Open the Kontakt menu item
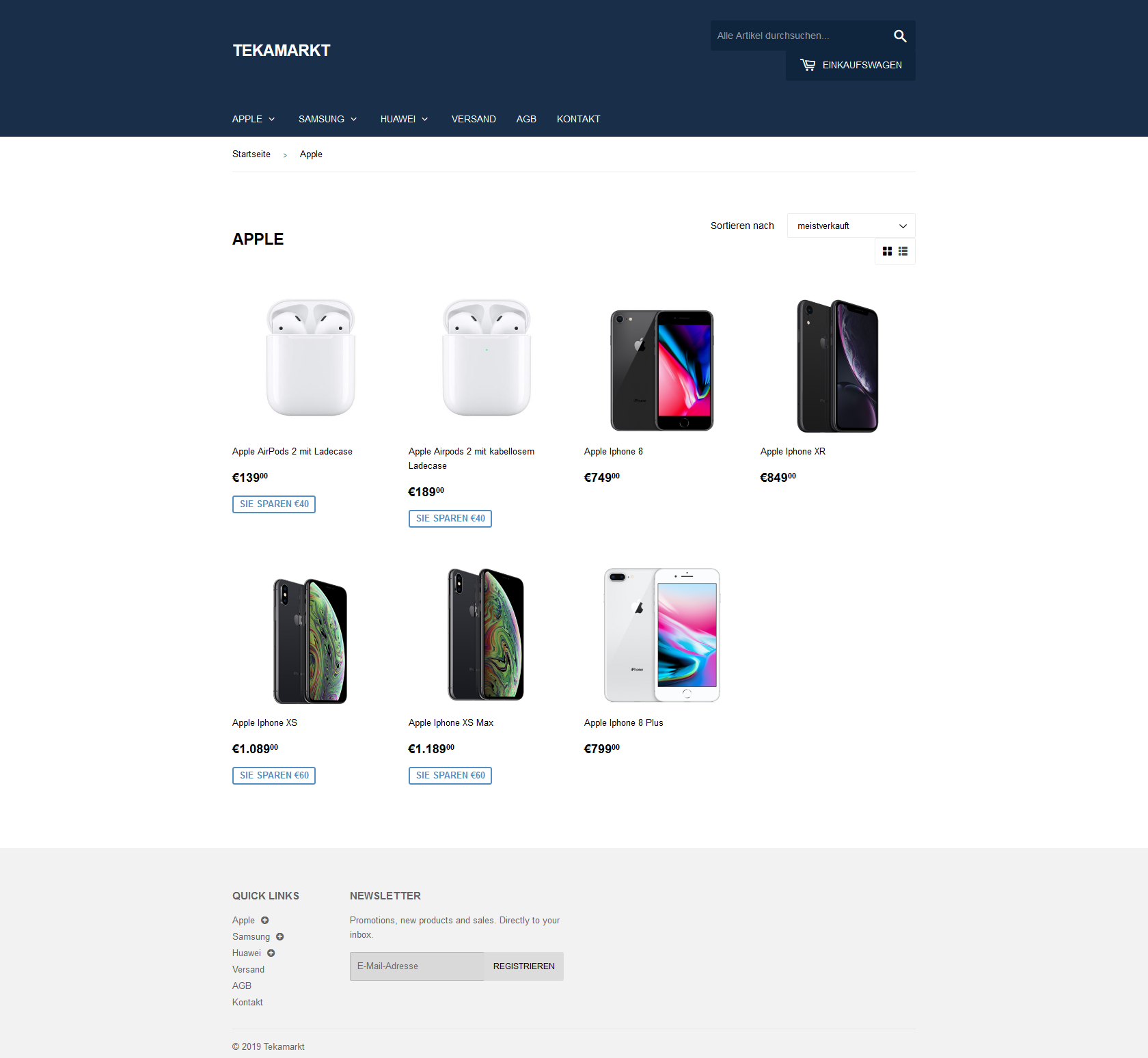The height and width of the screenshot is (1058, 1148). coord(579,119)
